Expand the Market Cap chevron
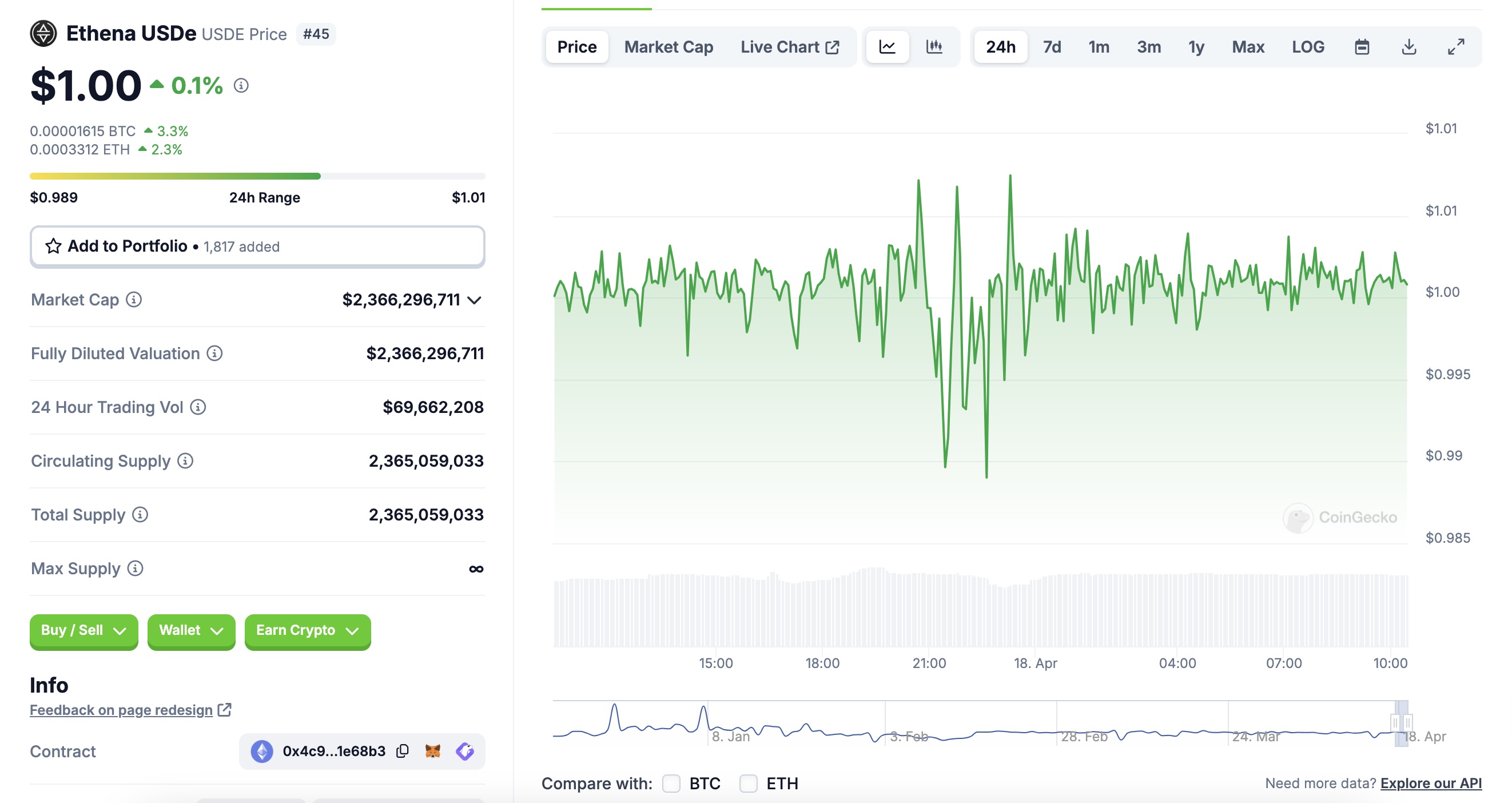Viewport: 1512px width, 803px height. click(474, 300)
